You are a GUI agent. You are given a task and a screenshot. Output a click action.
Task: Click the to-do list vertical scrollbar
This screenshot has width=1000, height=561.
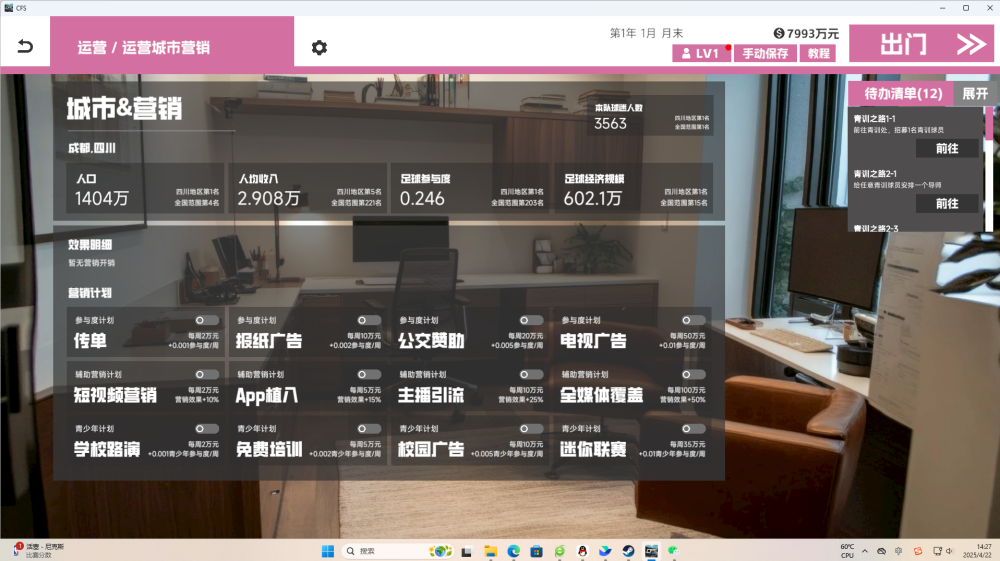tap(990, 170)
